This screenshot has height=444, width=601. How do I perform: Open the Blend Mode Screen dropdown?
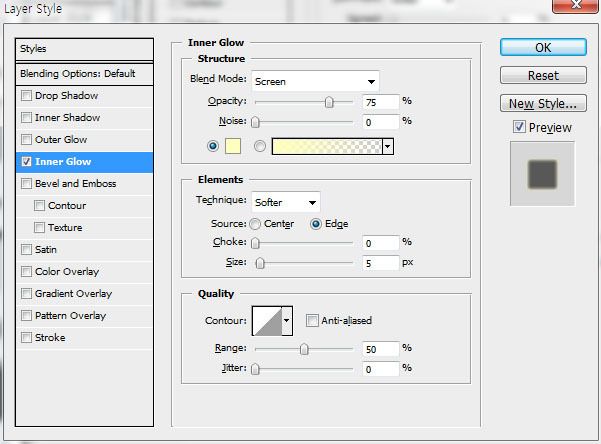315,81
